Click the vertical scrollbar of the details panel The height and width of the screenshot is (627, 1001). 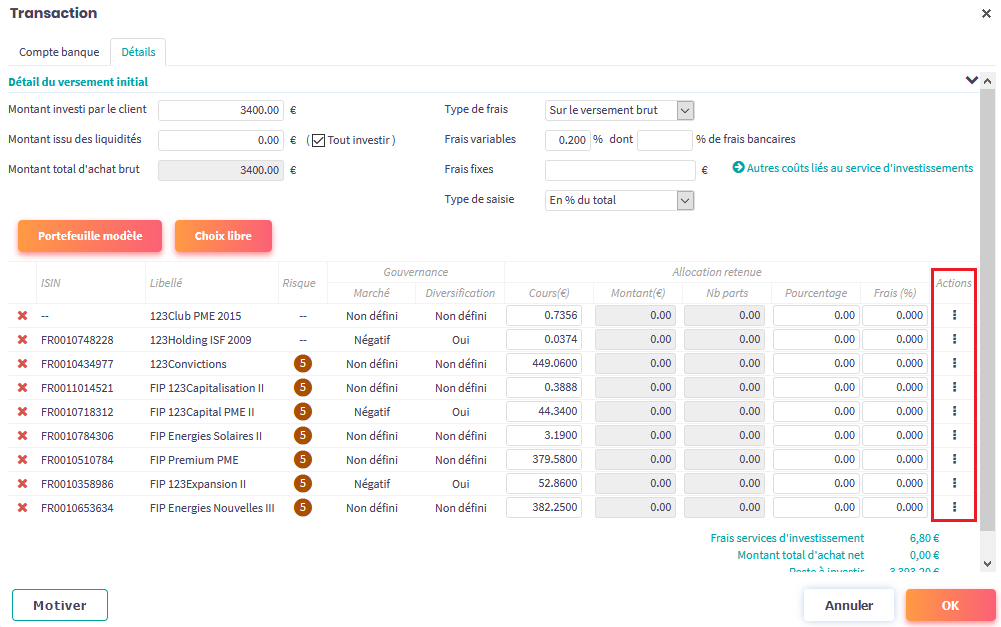click(x=988, y=300)
